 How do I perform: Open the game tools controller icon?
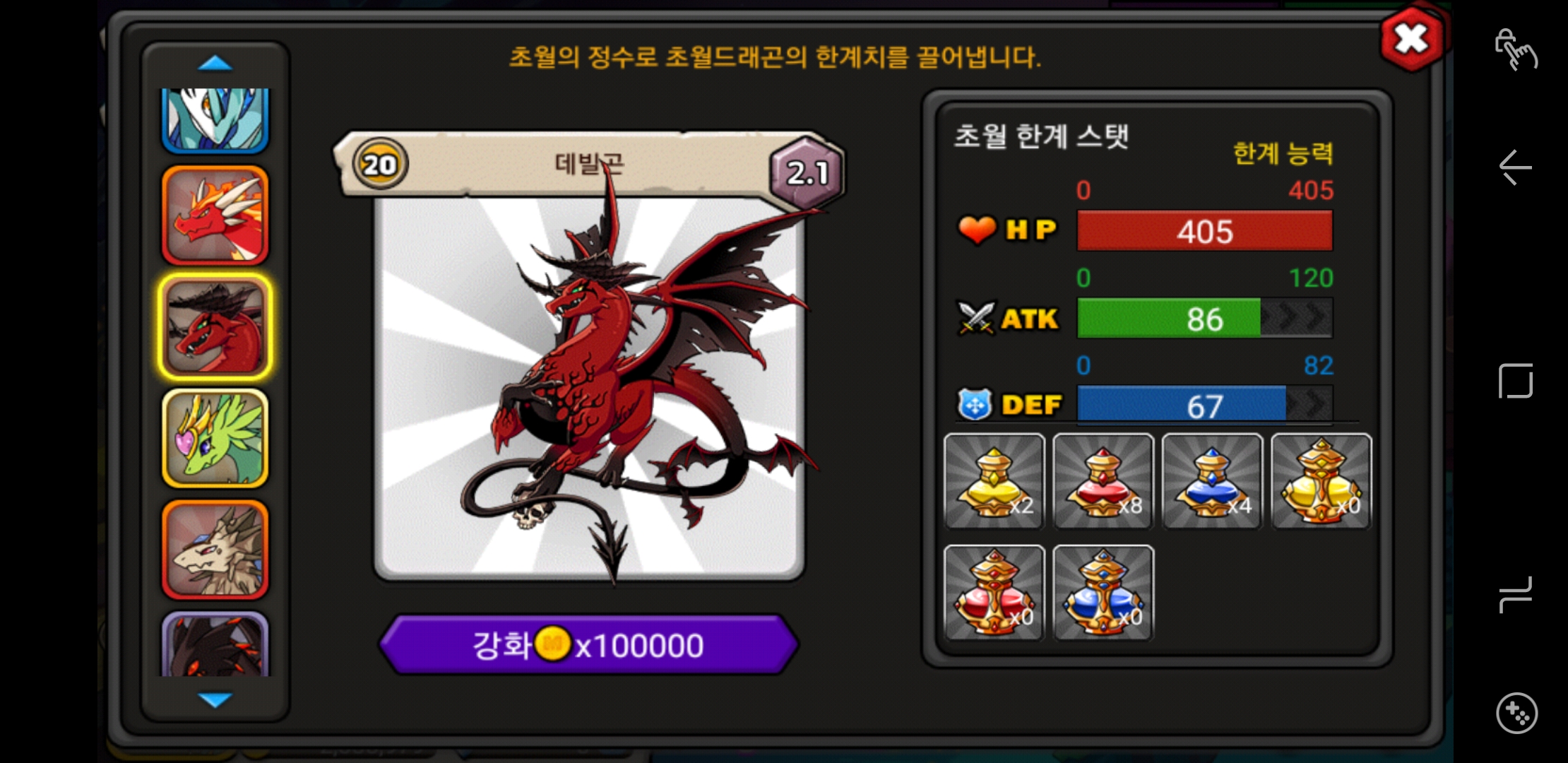point(1516,714)
